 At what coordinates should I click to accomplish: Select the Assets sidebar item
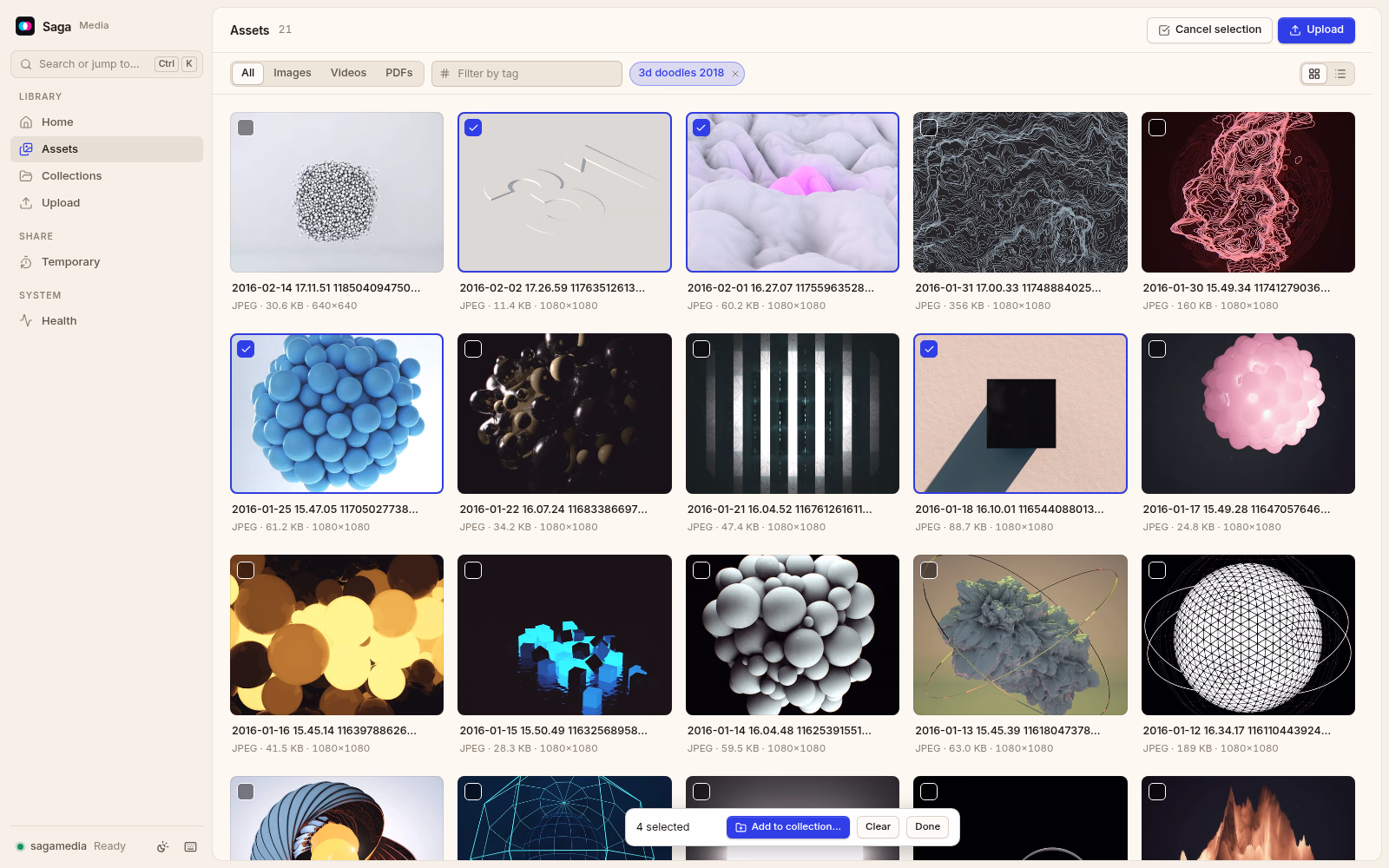pyautogui.click(x=107, y=149)
